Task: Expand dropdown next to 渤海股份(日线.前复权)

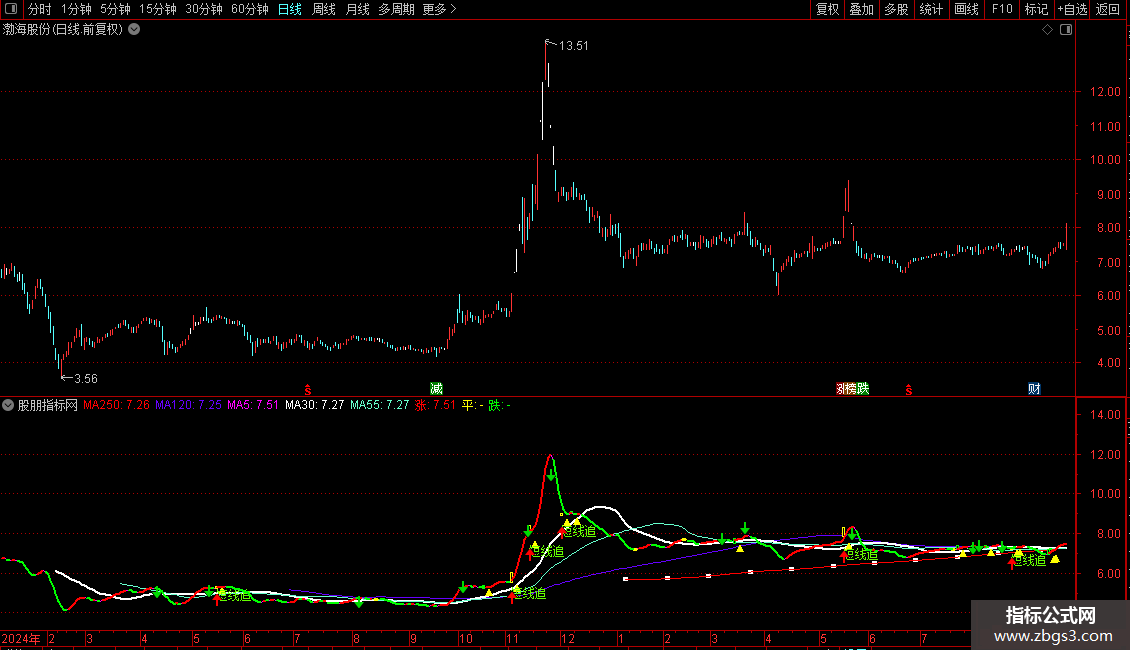Action: [134, 30]
